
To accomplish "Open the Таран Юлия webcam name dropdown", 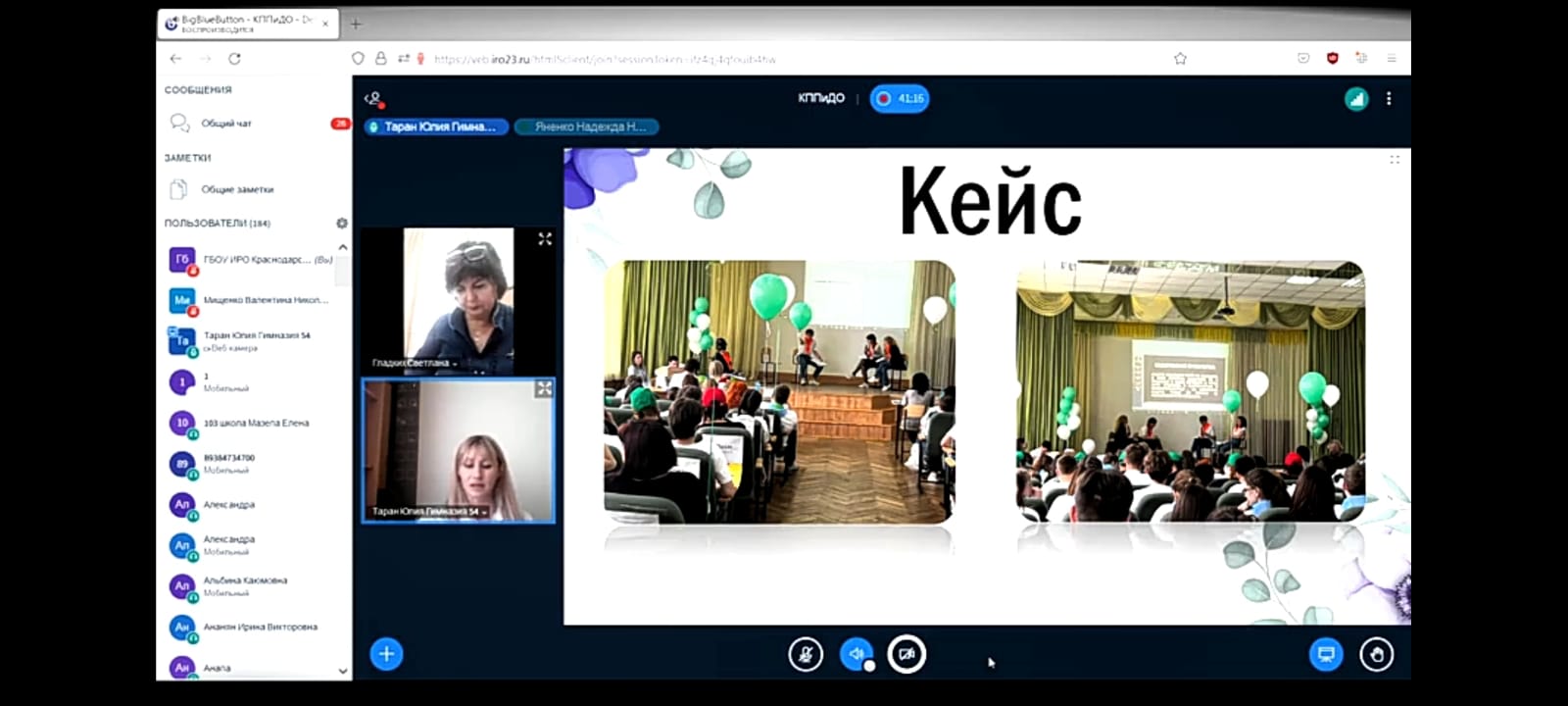I will tap(427, 512).
